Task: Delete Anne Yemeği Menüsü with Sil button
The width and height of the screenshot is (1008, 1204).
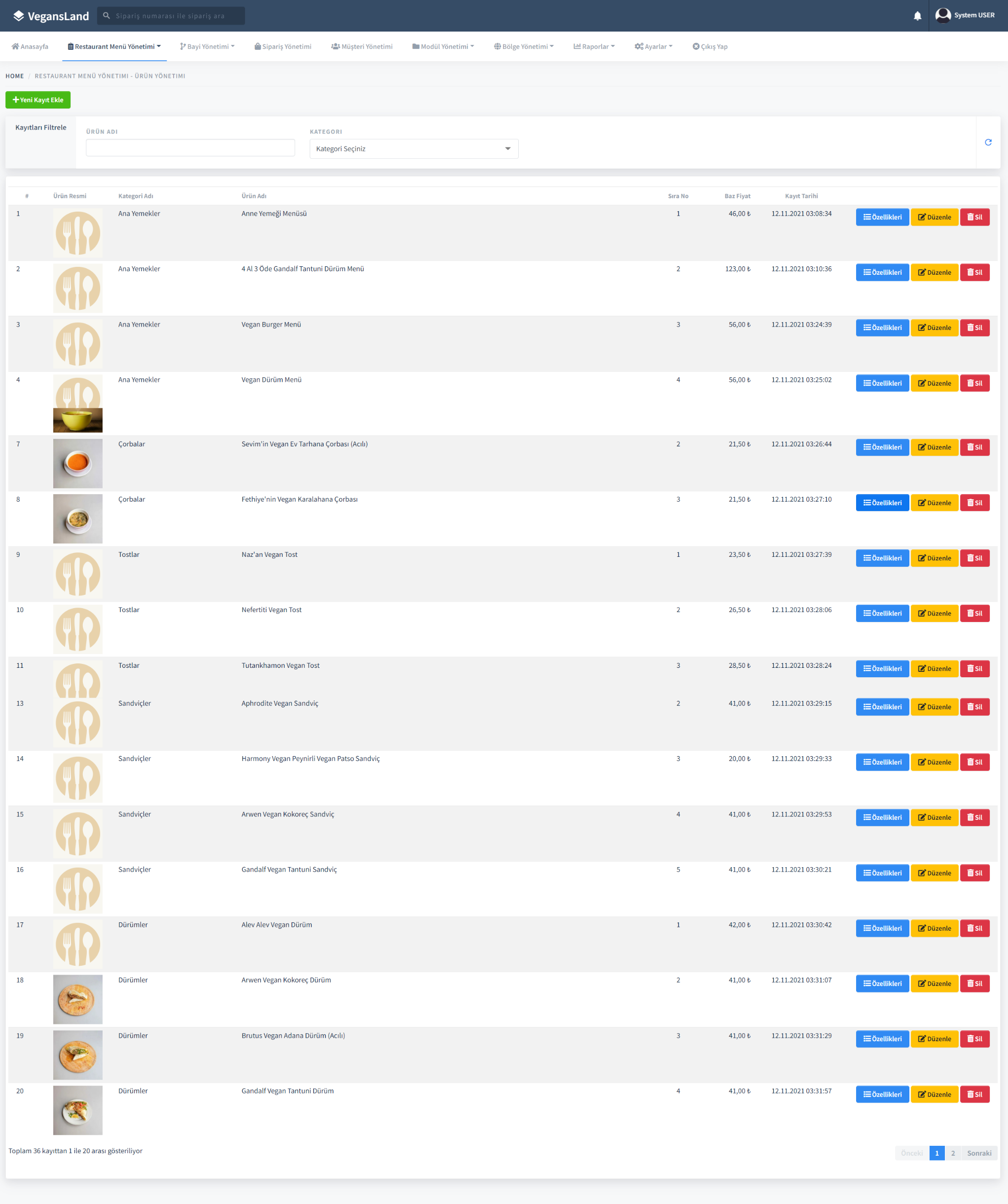Action: pyautogui.click(x=974, y=218)
